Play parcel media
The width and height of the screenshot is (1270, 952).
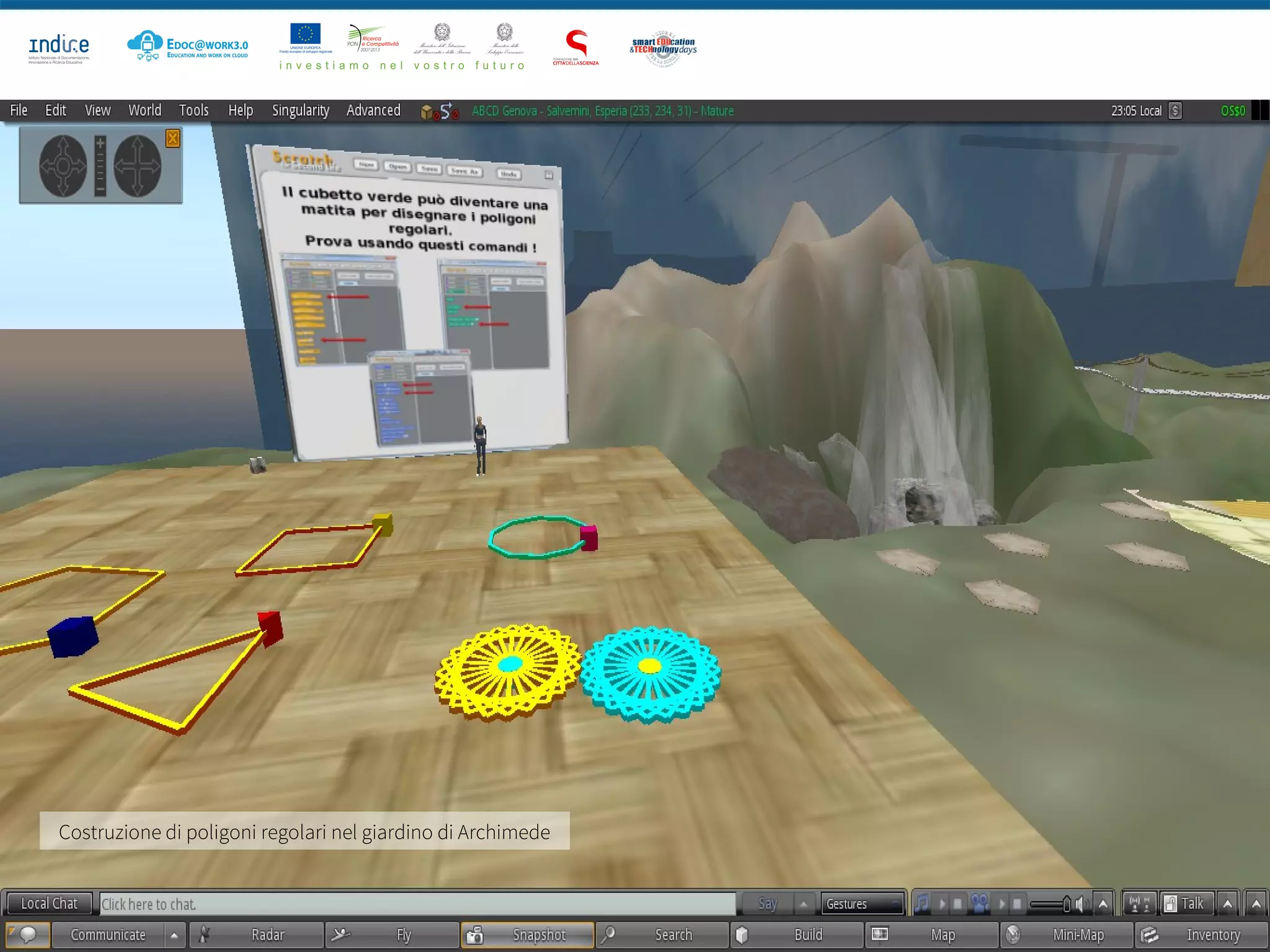[x=1001, y=904]
